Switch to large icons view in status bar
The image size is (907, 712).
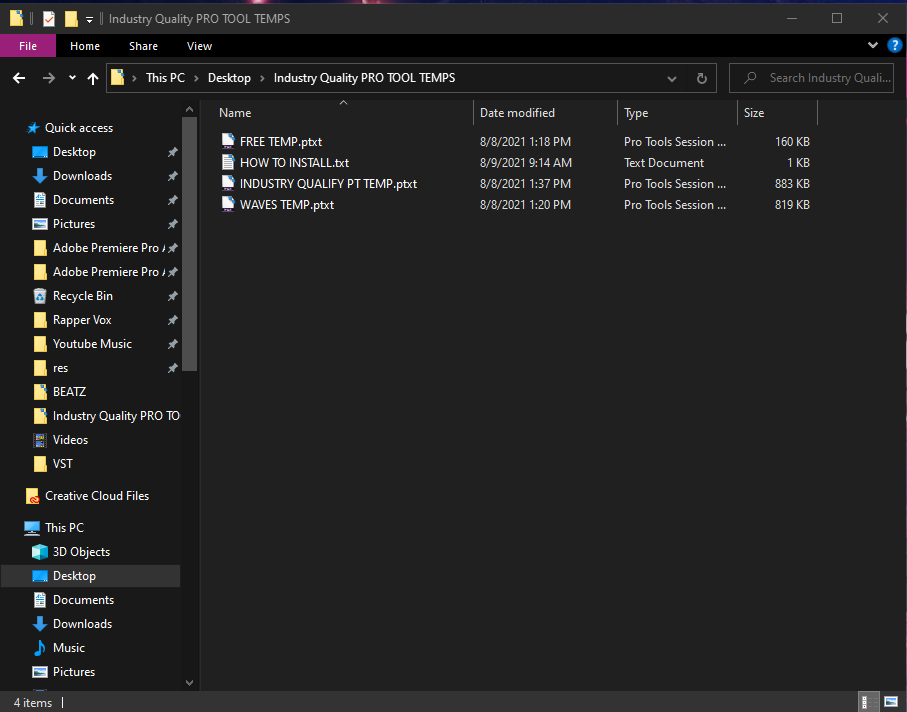(x=890, y=702)
